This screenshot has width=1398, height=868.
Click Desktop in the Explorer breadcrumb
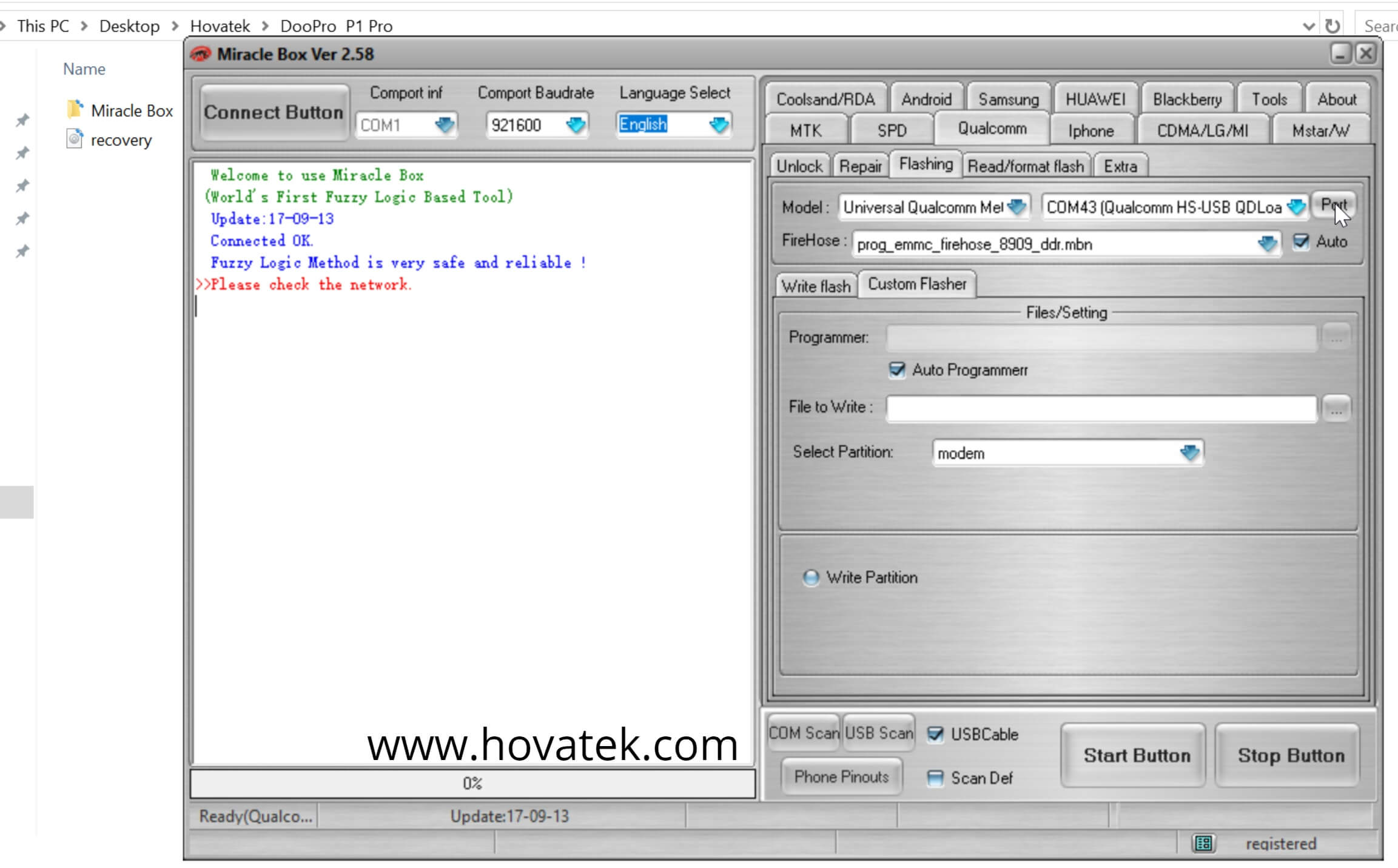pos(129,26)
